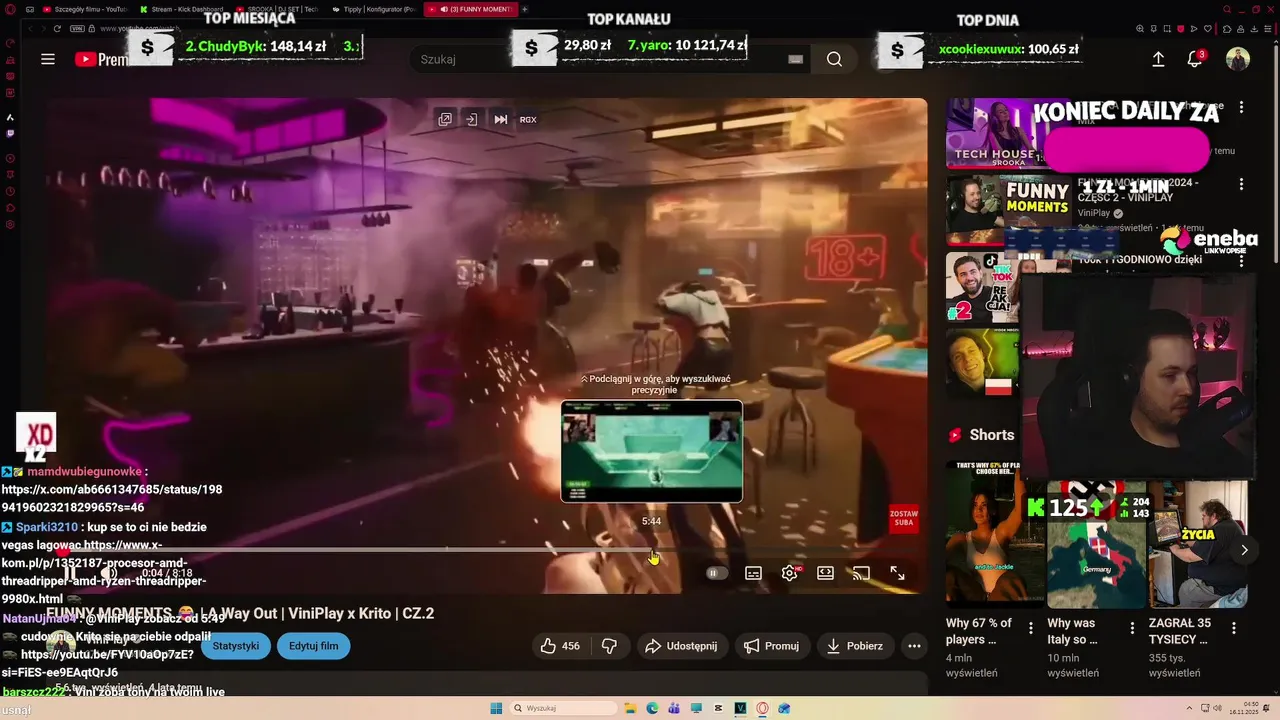Open a new browser tab

[525, 9]
